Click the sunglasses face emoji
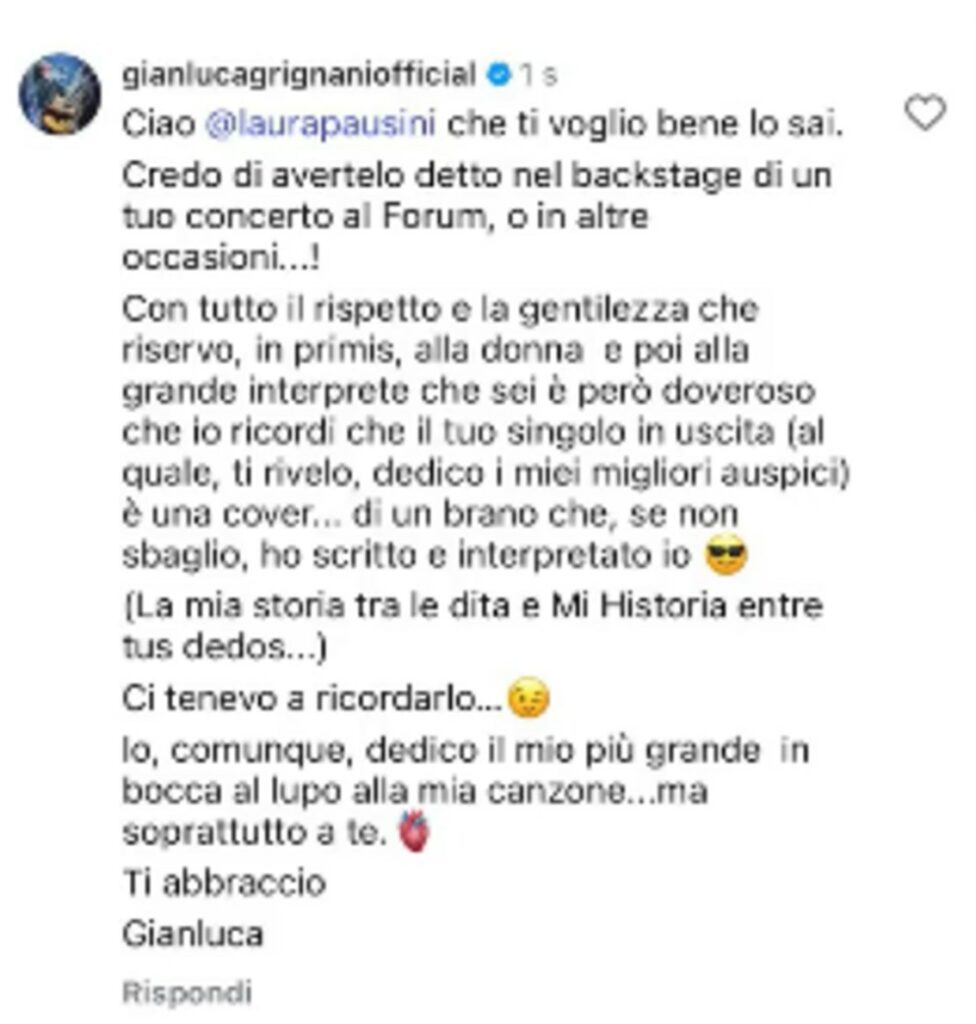976x1024 pixels. tap(726, 555)
